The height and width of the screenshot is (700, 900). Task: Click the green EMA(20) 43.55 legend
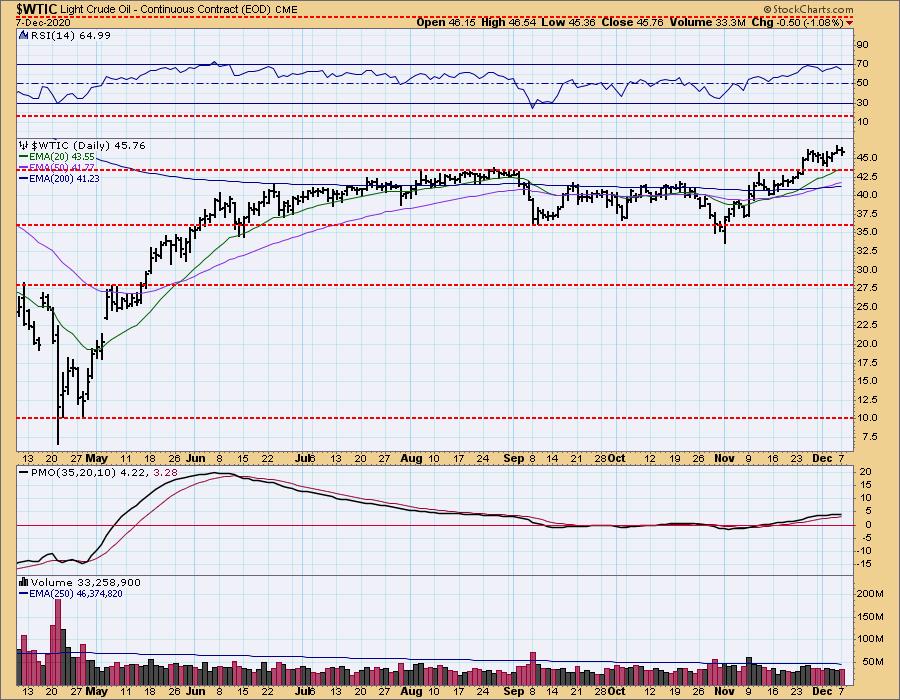click(x=57, y=156)
